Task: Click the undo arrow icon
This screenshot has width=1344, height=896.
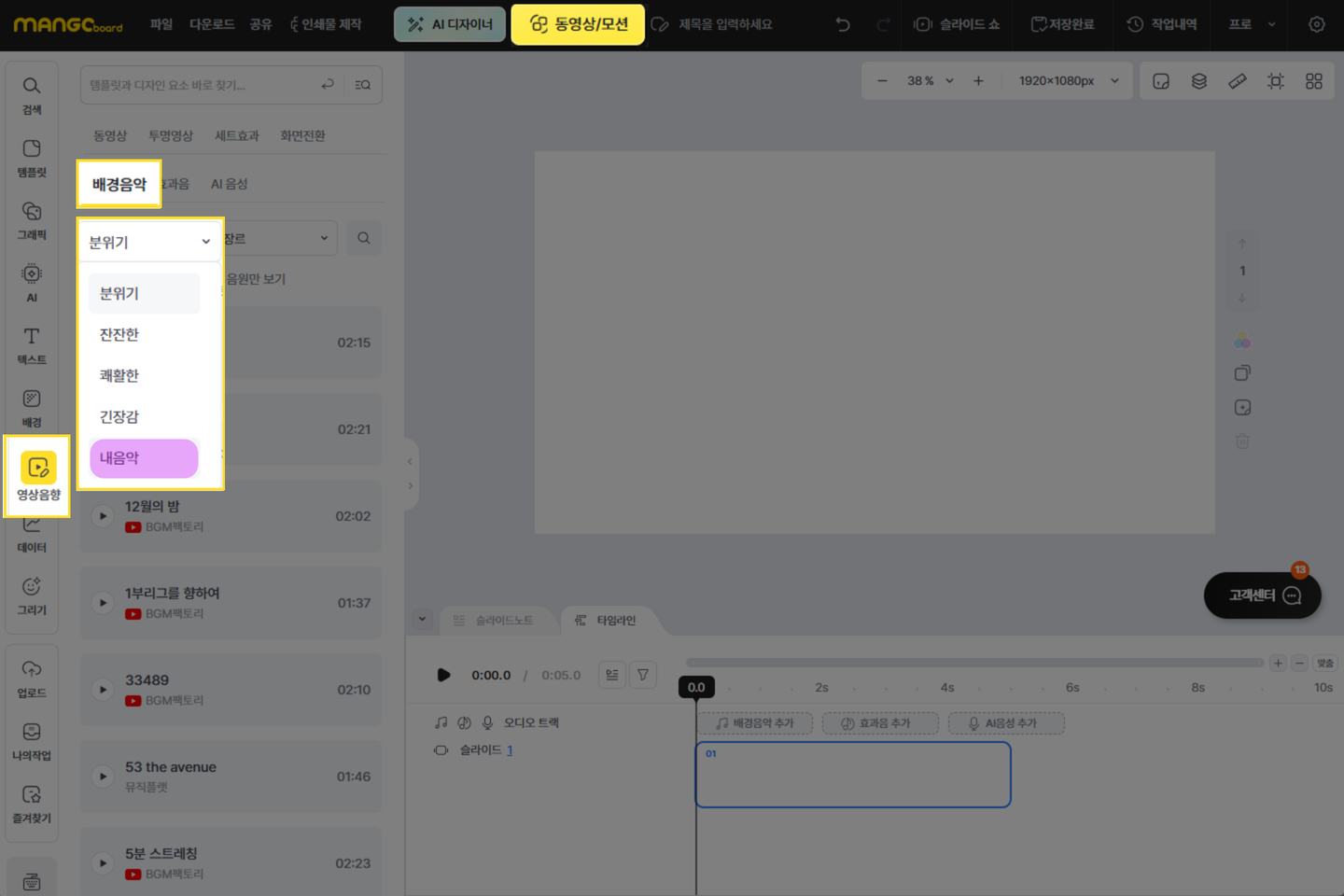Action: click(843, 24)
